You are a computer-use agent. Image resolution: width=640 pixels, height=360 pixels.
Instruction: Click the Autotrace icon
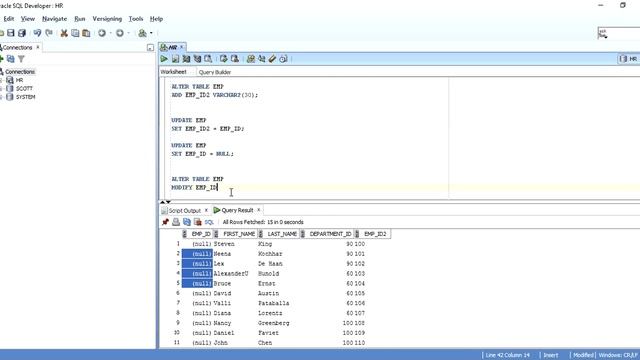[x=198, y=59]
